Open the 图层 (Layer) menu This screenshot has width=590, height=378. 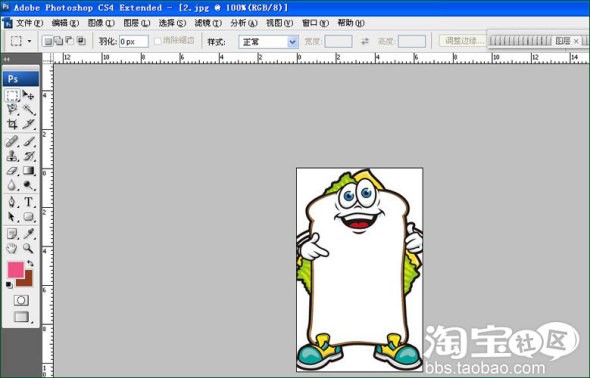137,23
